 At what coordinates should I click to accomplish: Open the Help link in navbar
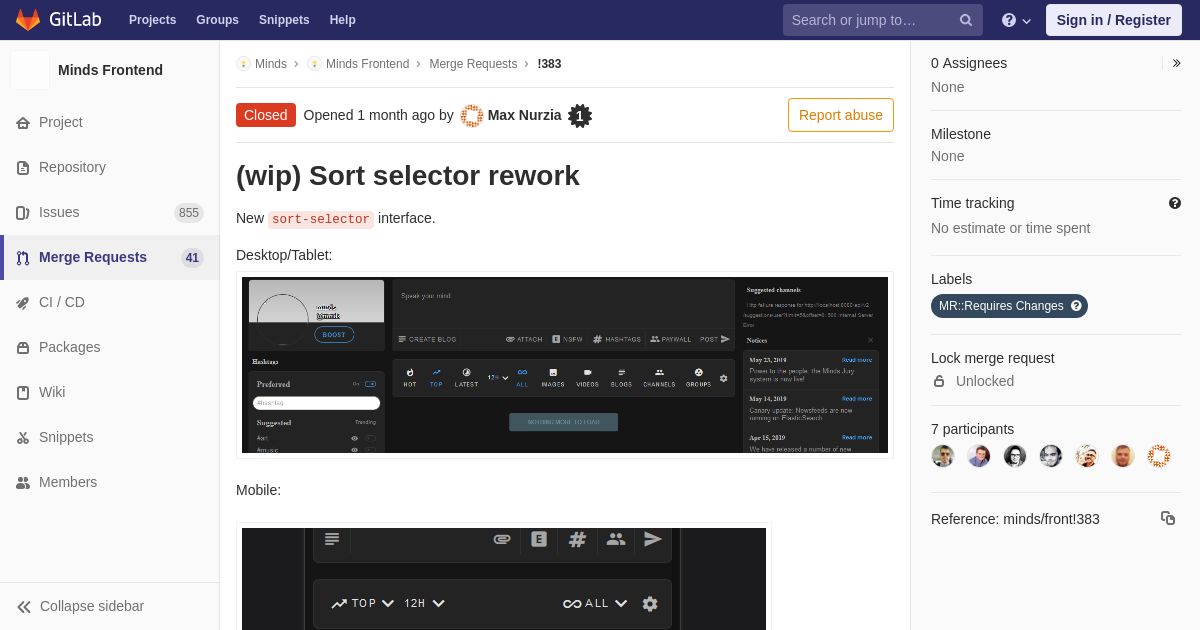342,20
